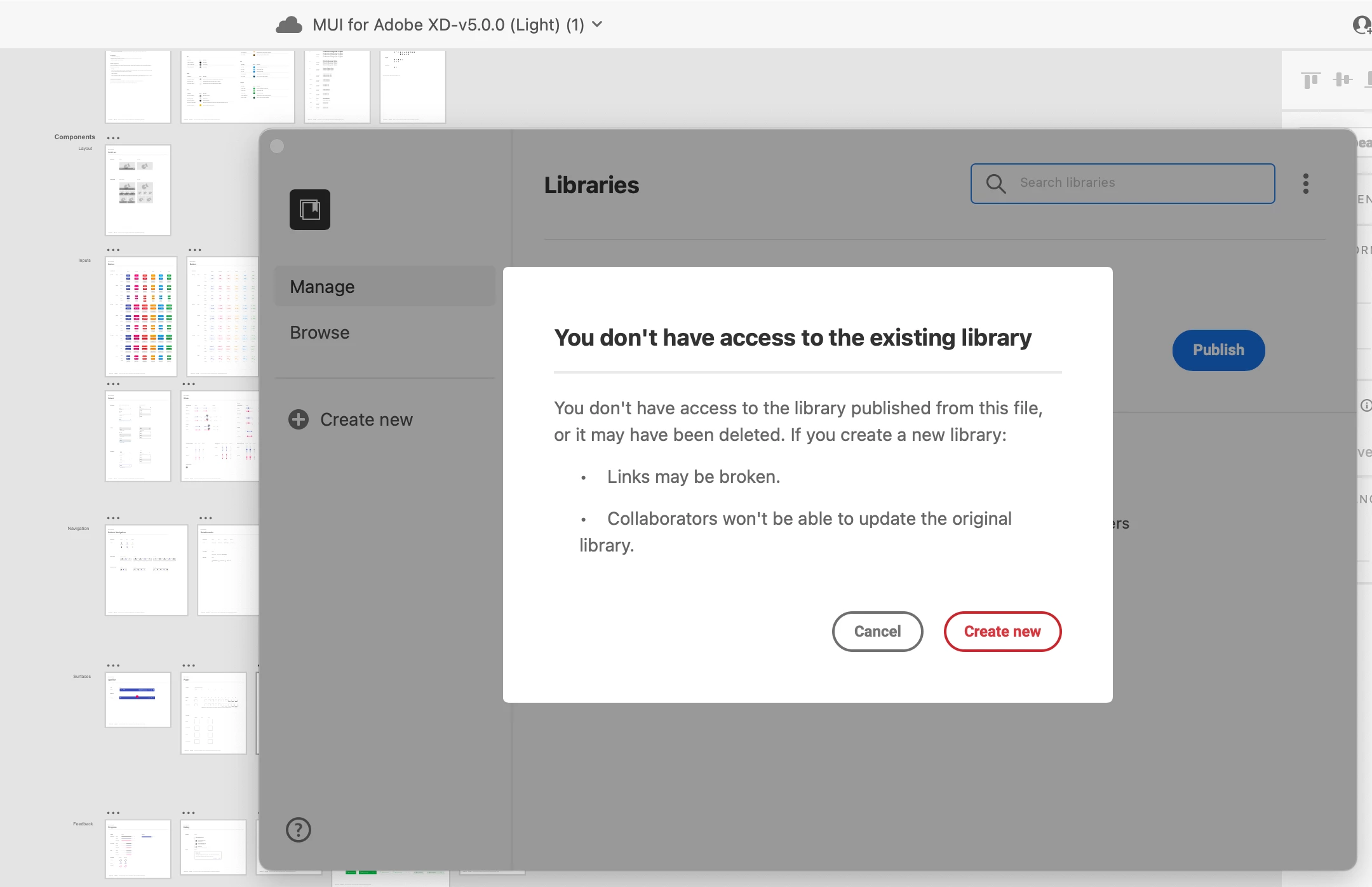
Task: Open the help question mark icon
Action: [299, 829]
